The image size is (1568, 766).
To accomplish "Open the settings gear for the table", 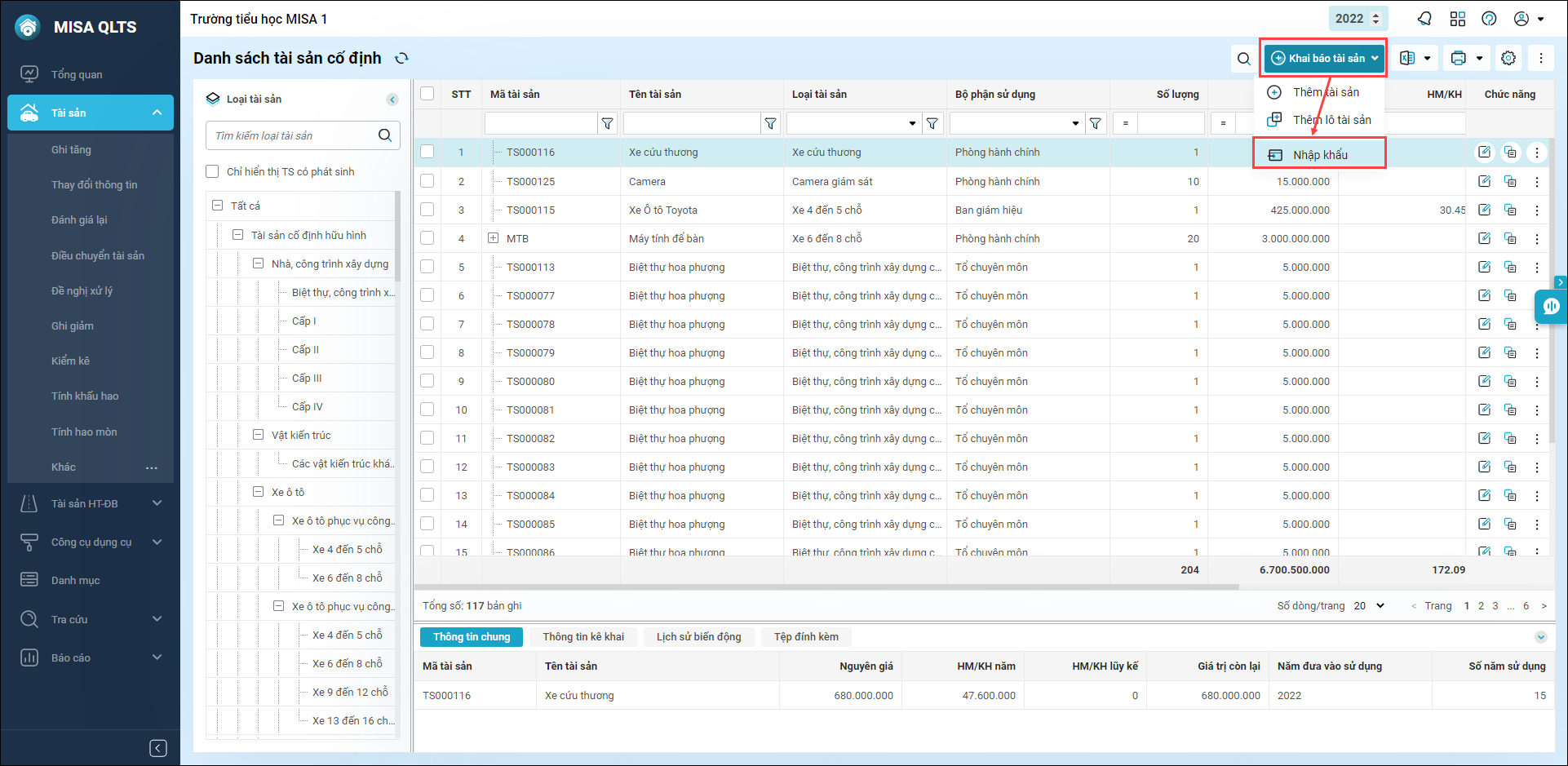I will coord(1508,58).
